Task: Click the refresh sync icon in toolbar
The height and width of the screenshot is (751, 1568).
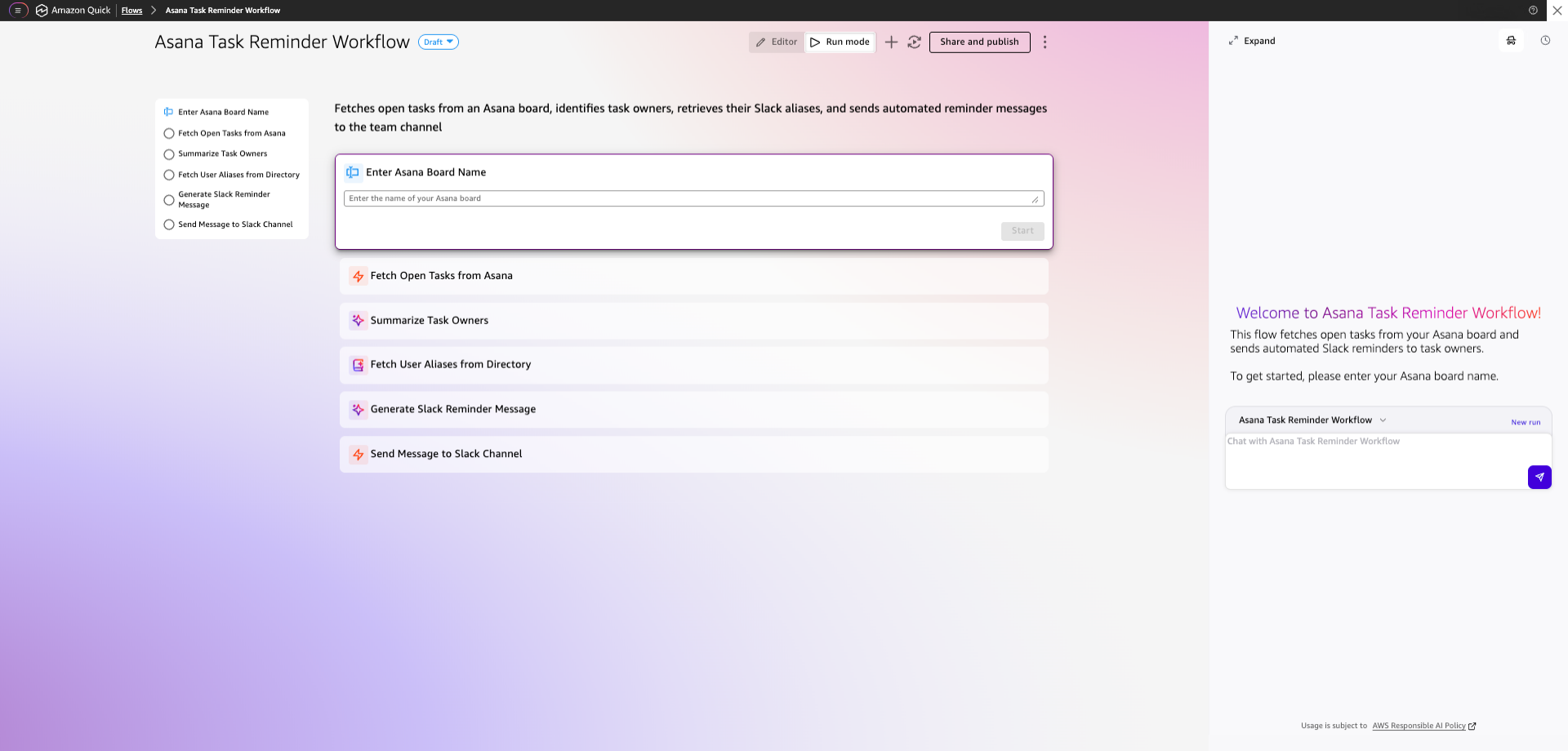Action: [914, 42]
